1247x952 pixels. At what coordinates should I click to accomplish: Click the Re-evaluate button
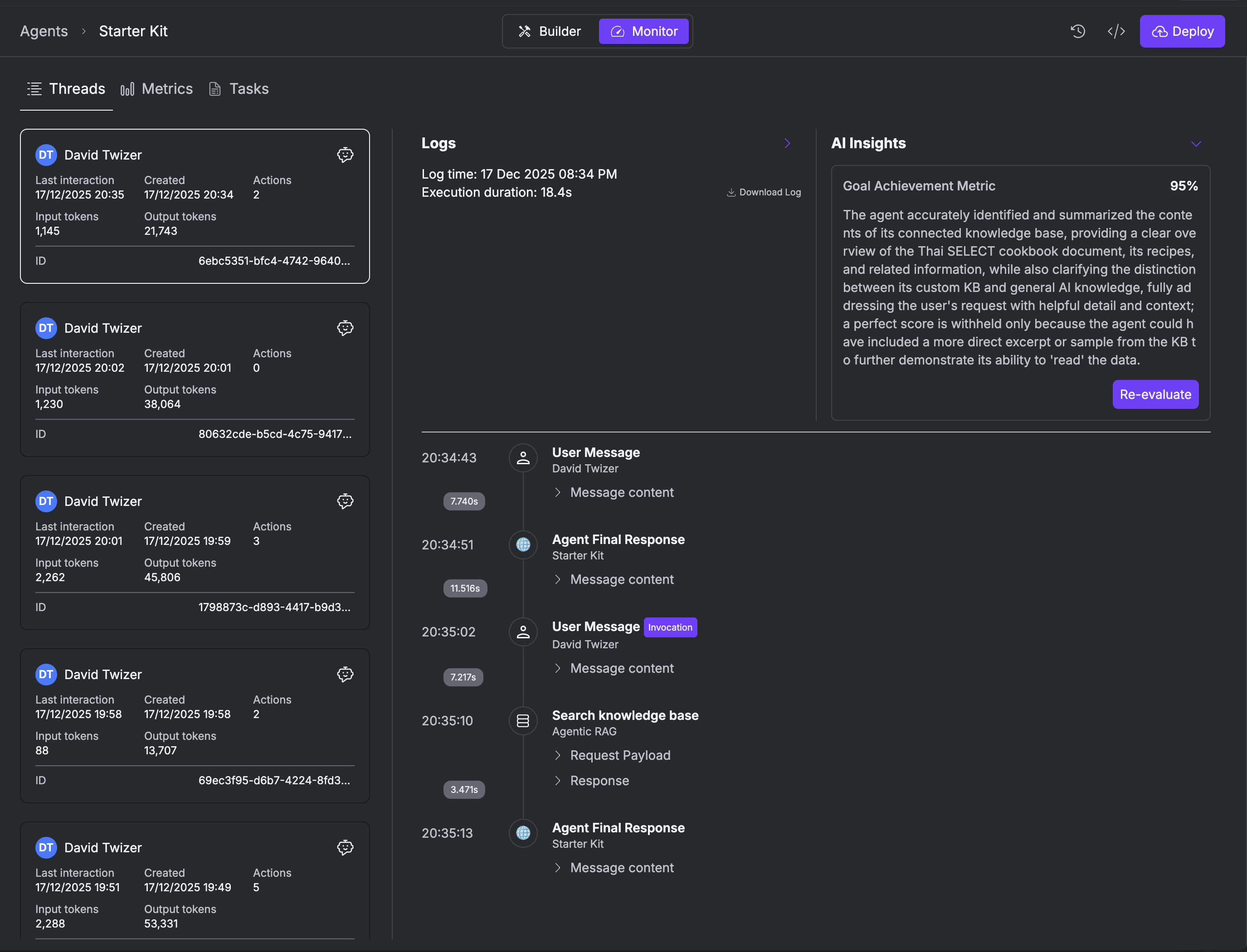click(1155, 394)
